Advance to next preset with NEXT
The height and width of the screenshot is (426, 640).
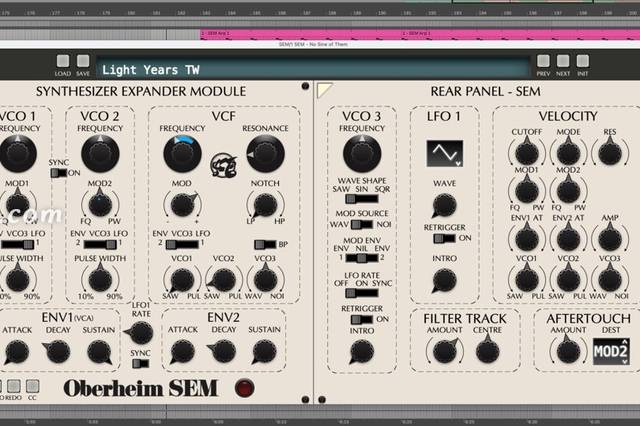pyautogui.click(x=563, y=61)
